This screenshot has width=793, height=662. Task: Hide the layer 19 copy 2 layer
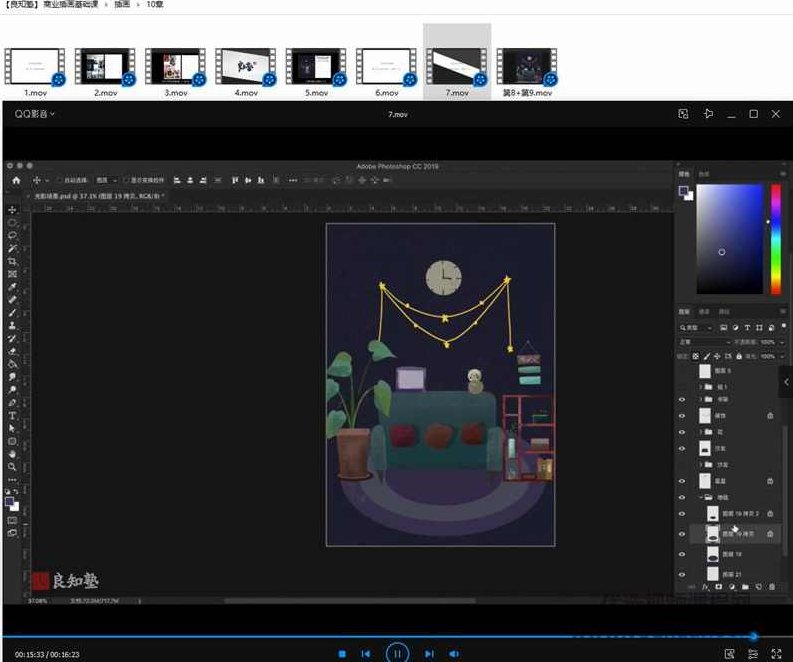[x=683, y=512]
